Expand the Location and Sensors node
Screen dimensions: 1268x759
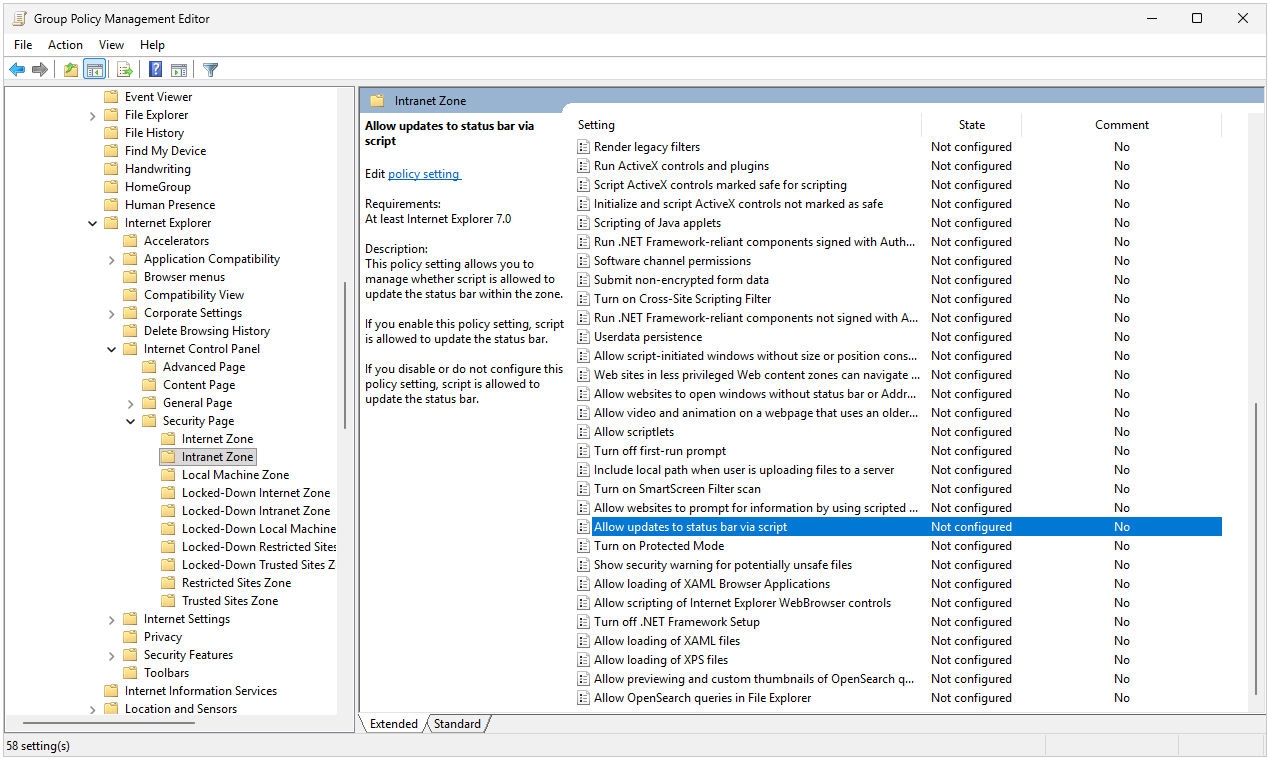tap(93, 709)
